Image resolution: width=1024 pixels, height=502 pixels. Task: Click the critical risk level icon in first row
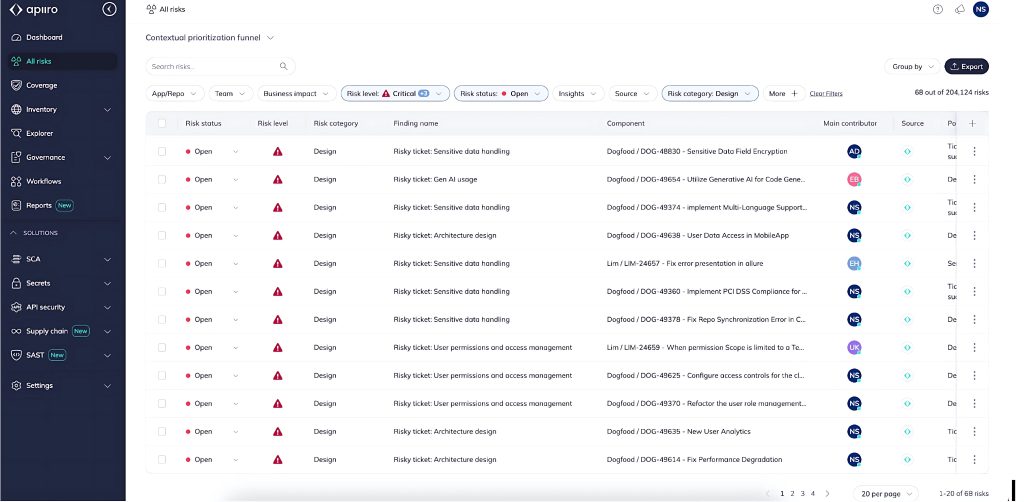coord(278,152)
